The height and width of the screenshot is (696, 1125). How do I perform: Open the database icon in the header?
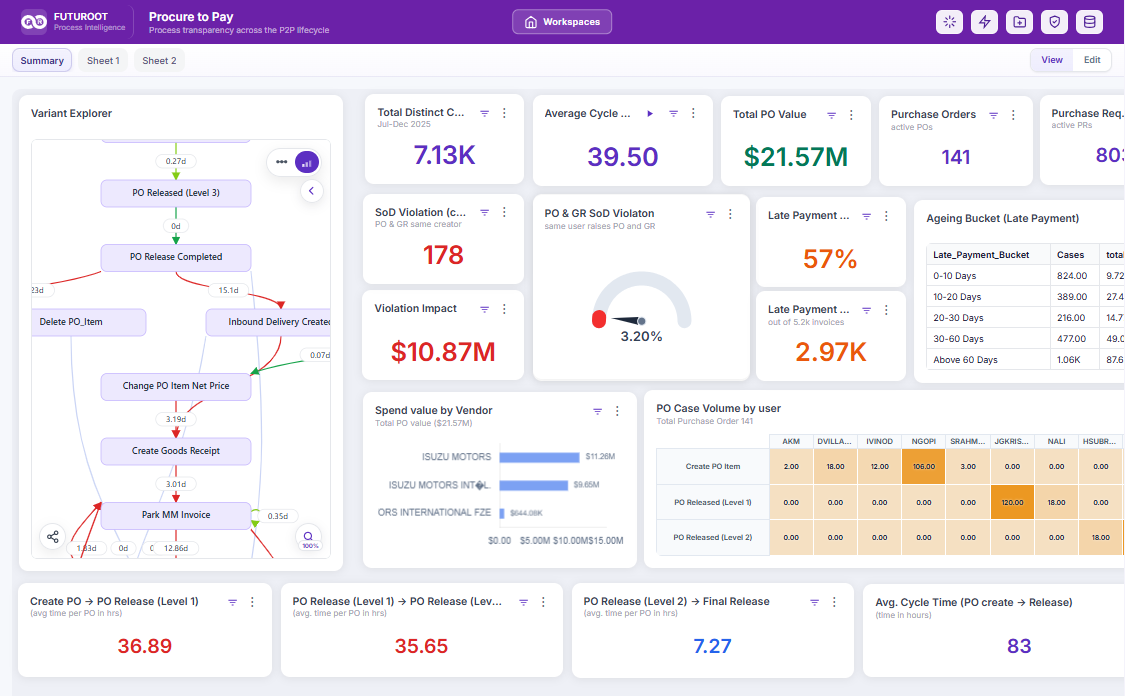(x=1089, y=22)
